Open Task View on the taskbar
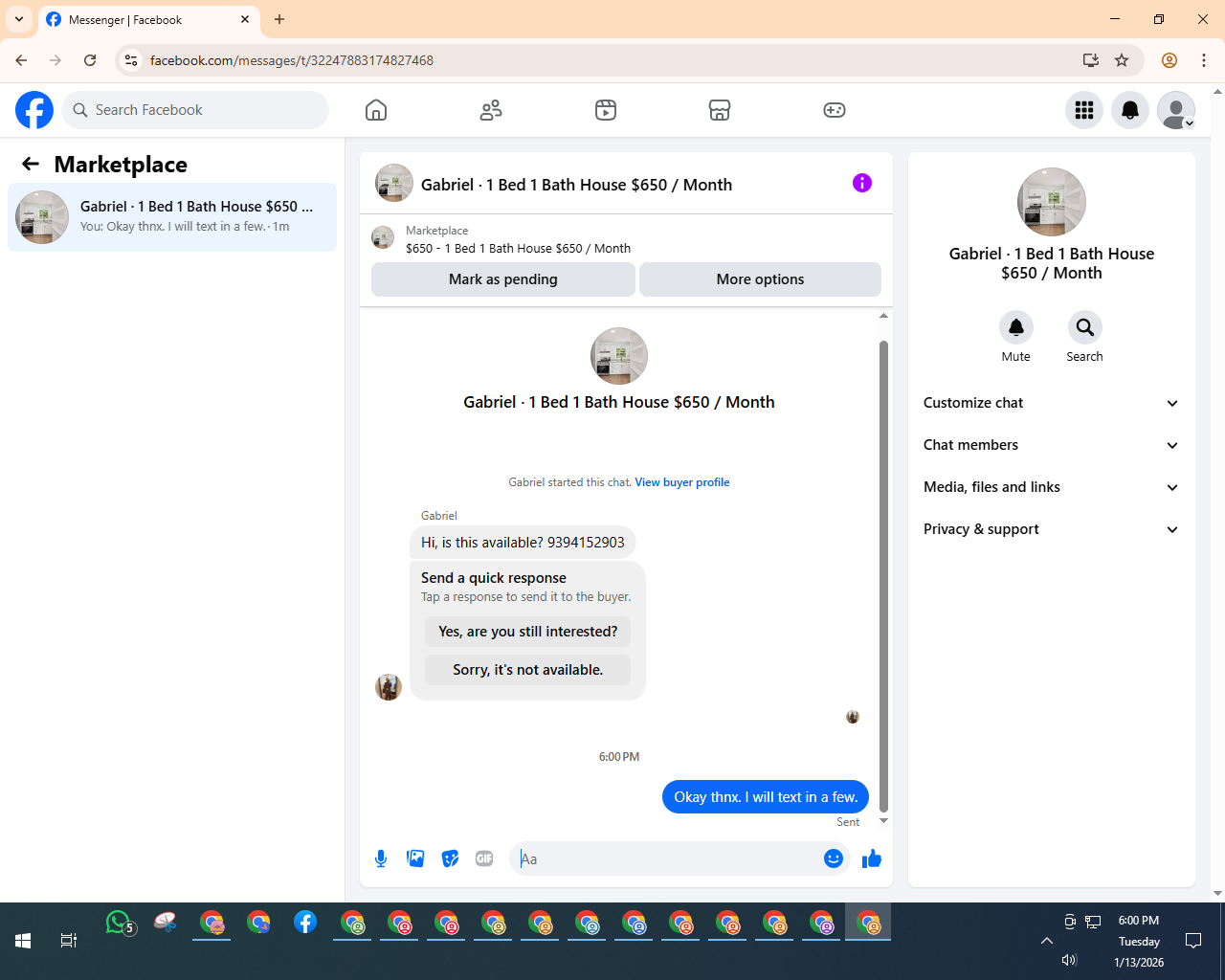The image size is (1225, 980). tap(69, 941)
